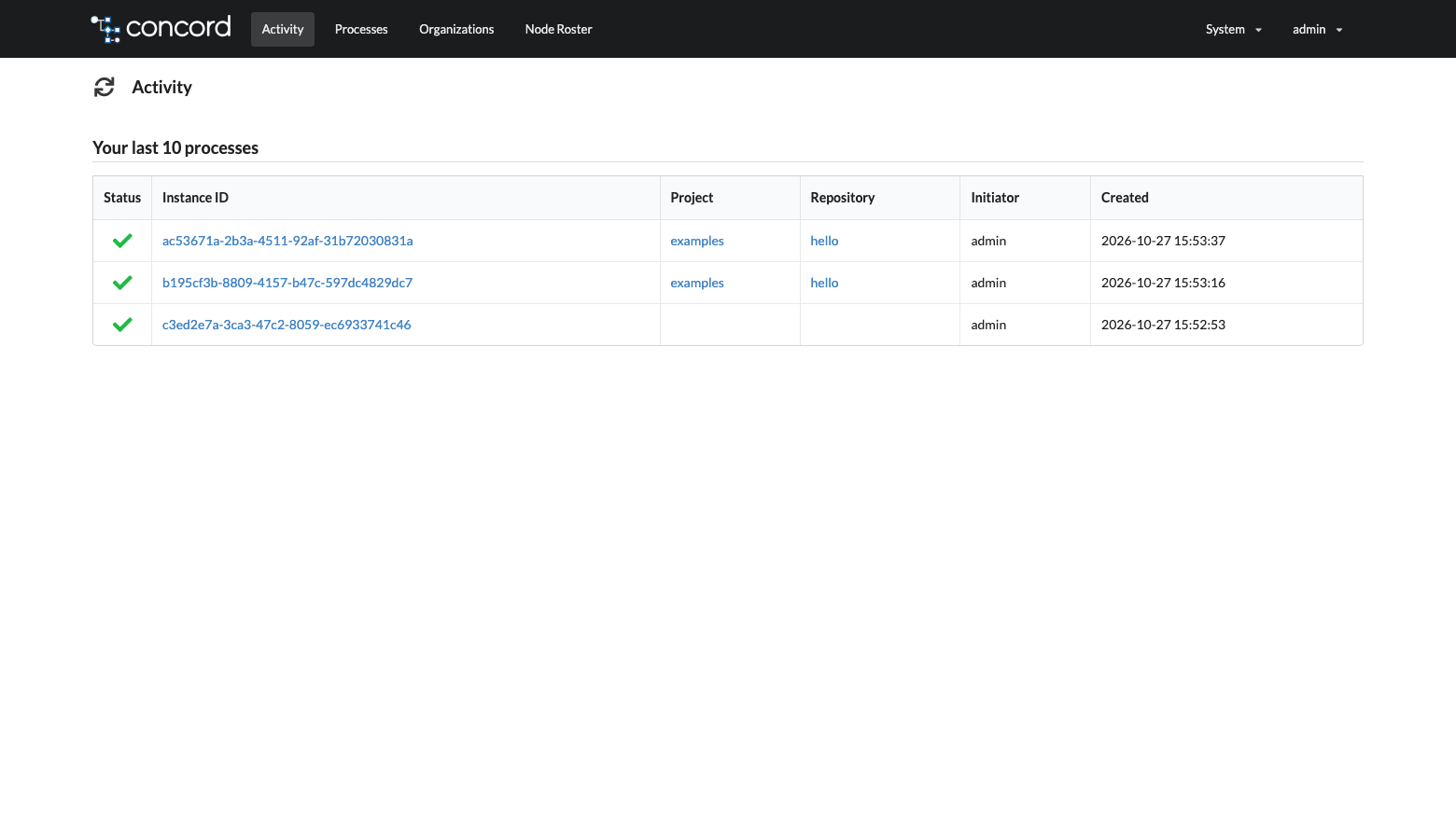Click the Project column header

coord(730,198)
